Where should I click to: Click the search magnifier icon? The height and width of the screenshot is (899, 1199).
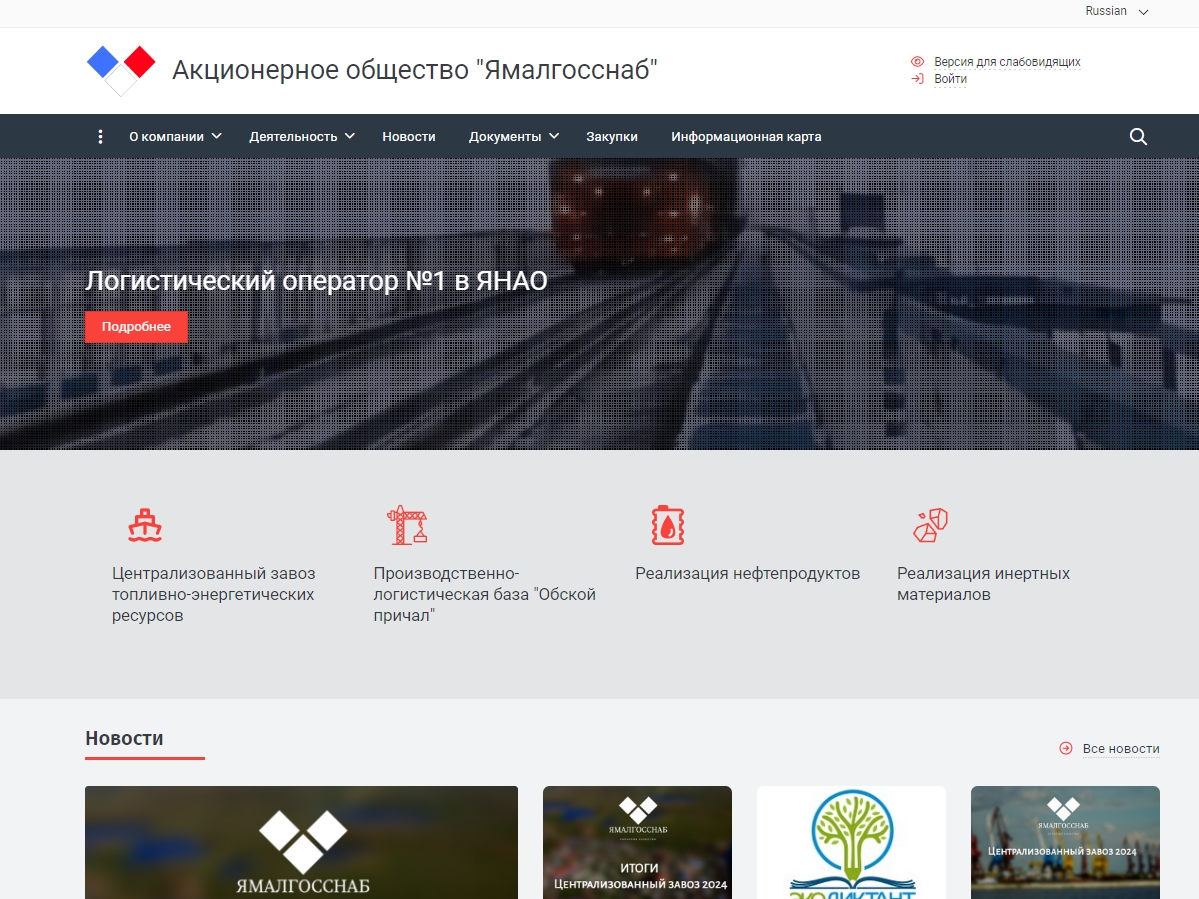pyautogui.click(x=1138, y=137)
